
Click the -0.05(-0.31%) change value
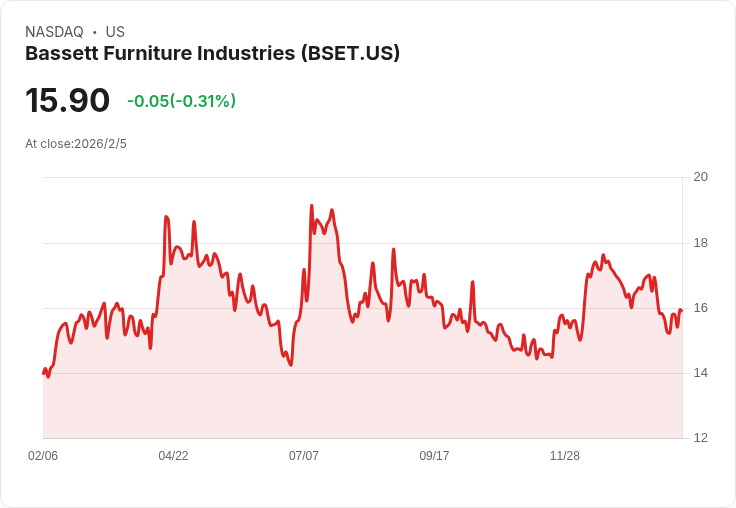182,101
